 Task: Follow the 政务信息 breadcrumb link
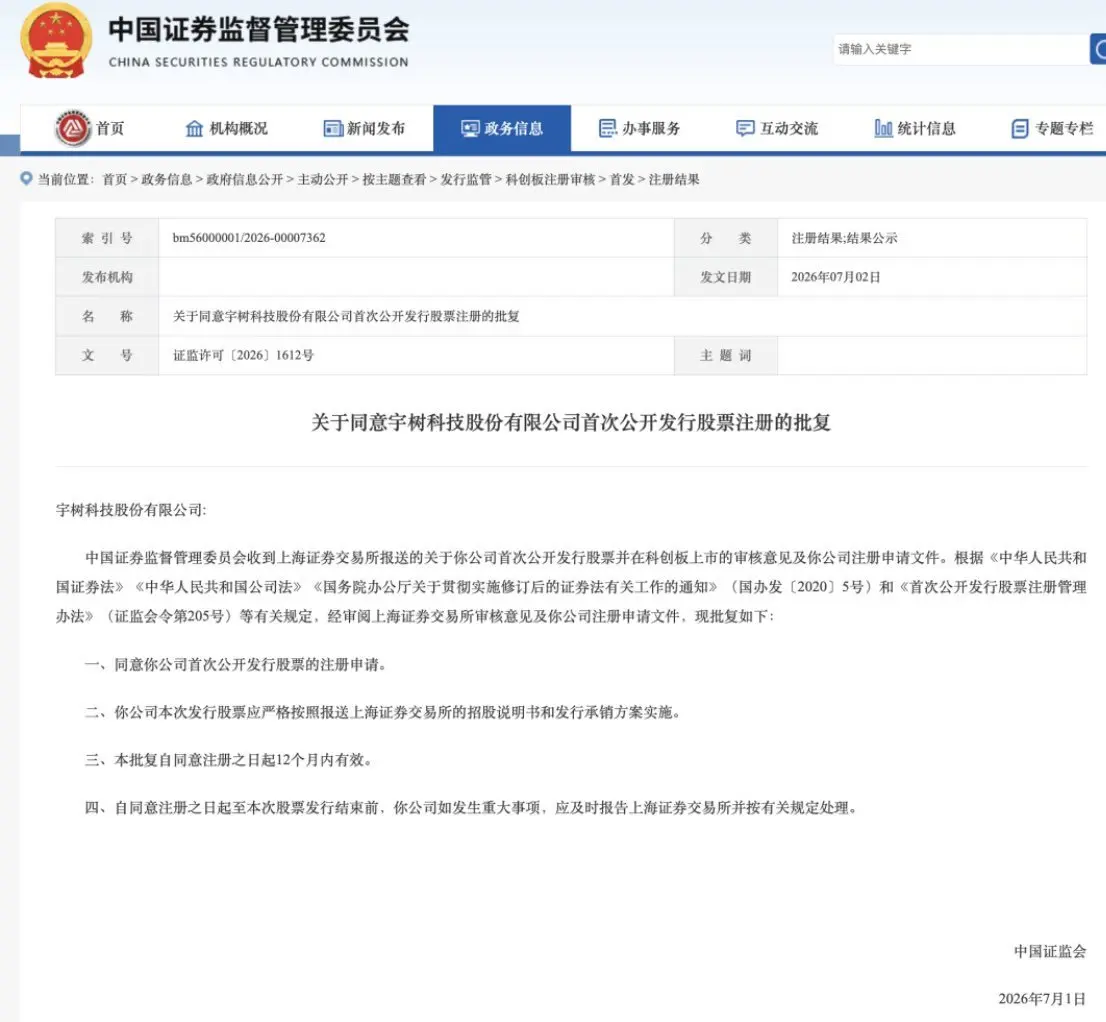click(x=166, y=179)
